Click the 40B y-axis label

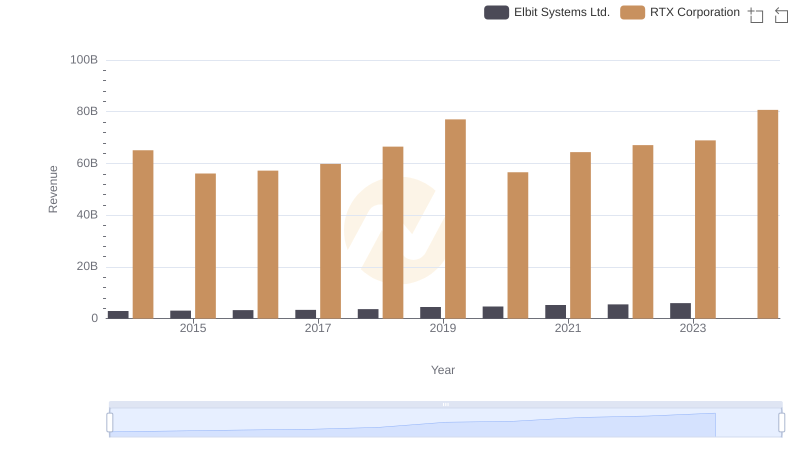tap(87, 215)
